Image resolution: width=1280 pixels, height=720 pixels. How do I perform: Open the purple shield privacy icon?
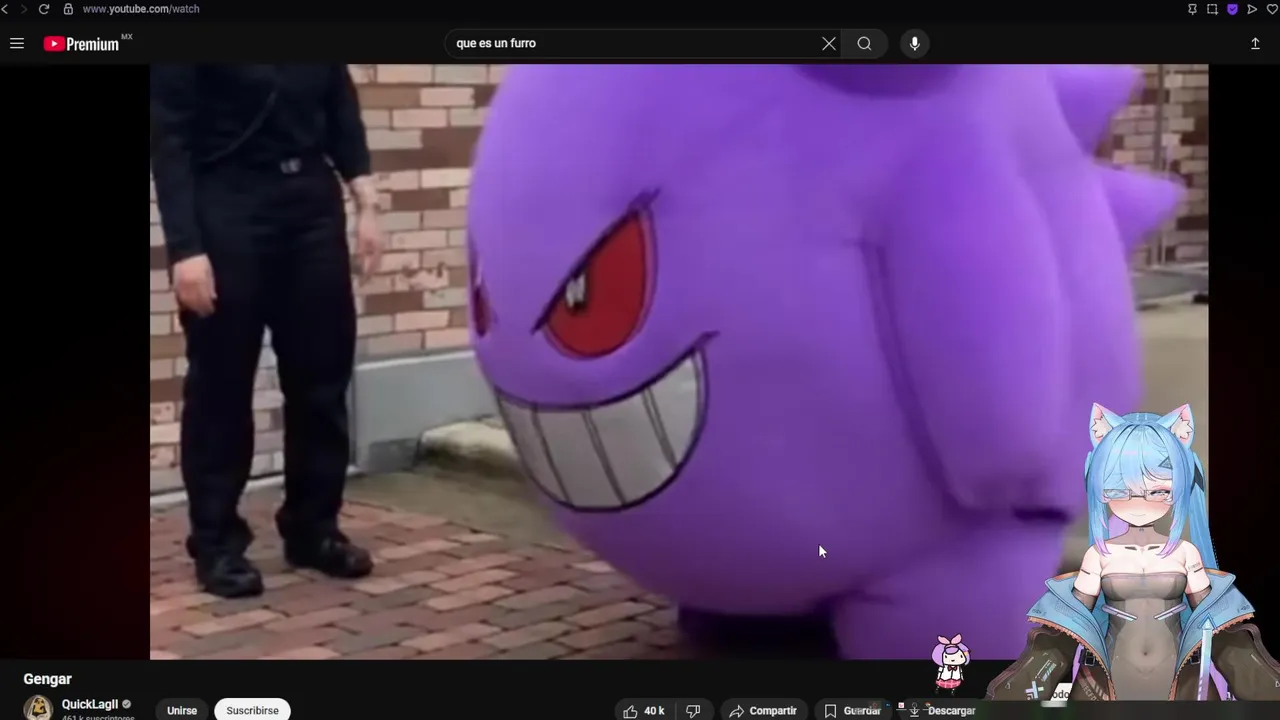point(1232,9)
